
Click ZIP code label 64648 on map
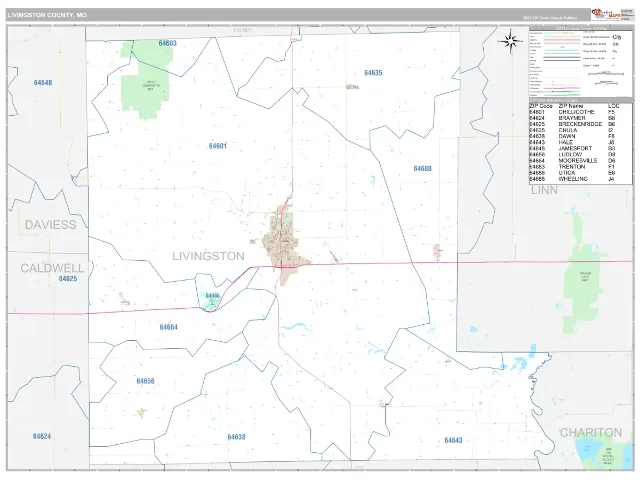43,82
